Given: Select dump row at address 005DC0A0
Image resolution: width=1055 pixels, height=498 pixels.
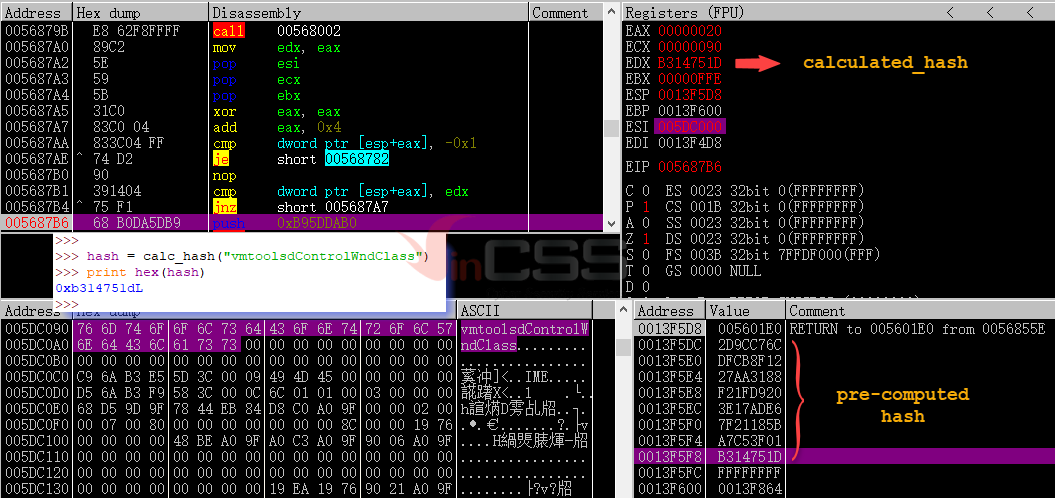Looking at the screenshot, I should [x=297, y=345].
